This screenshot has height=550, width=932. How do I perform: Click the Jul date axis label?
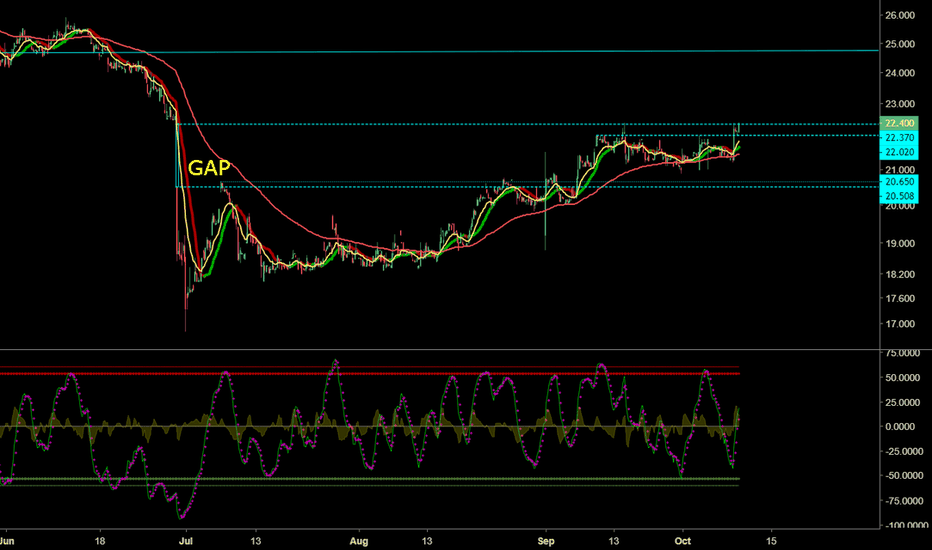pos(185,541)
